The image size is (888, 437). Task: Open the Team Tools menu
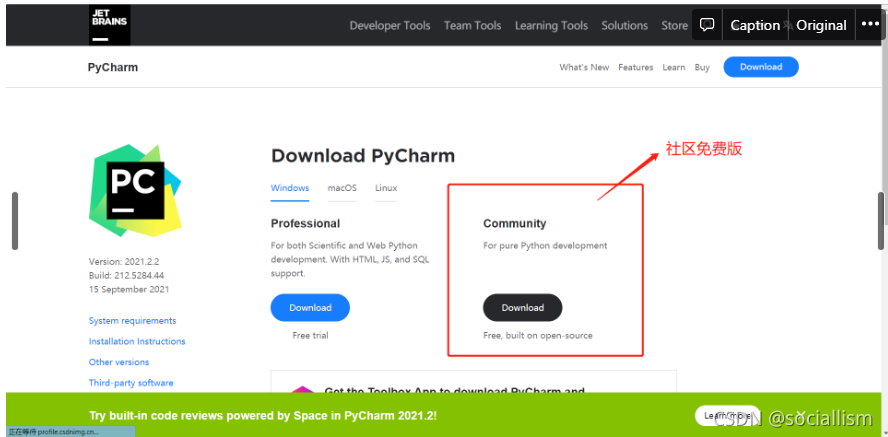pyautogui.click(x=472, y=25)
